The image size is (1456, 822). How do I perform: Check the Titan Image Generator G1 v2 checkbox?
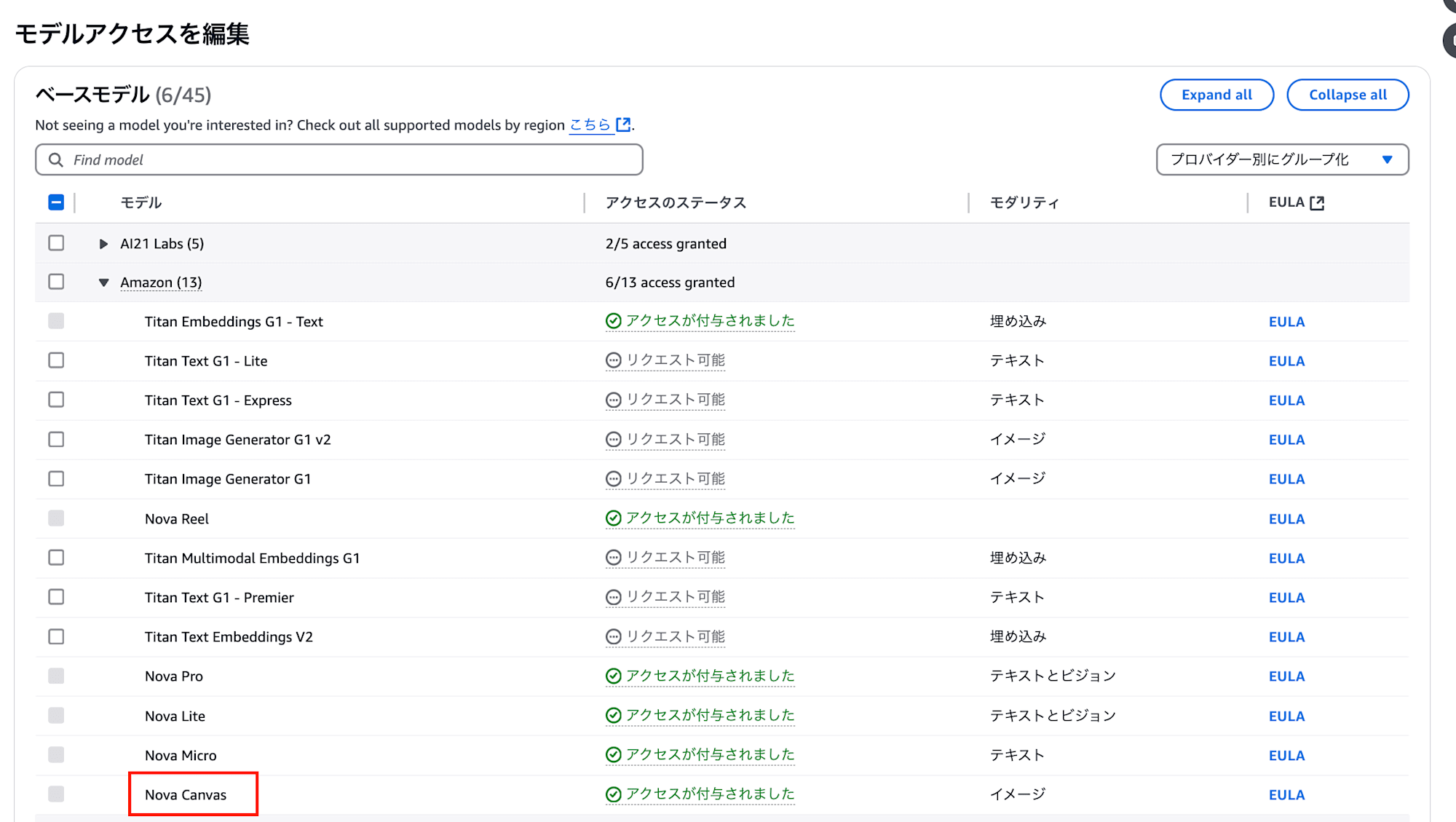(x=56, y=440)
